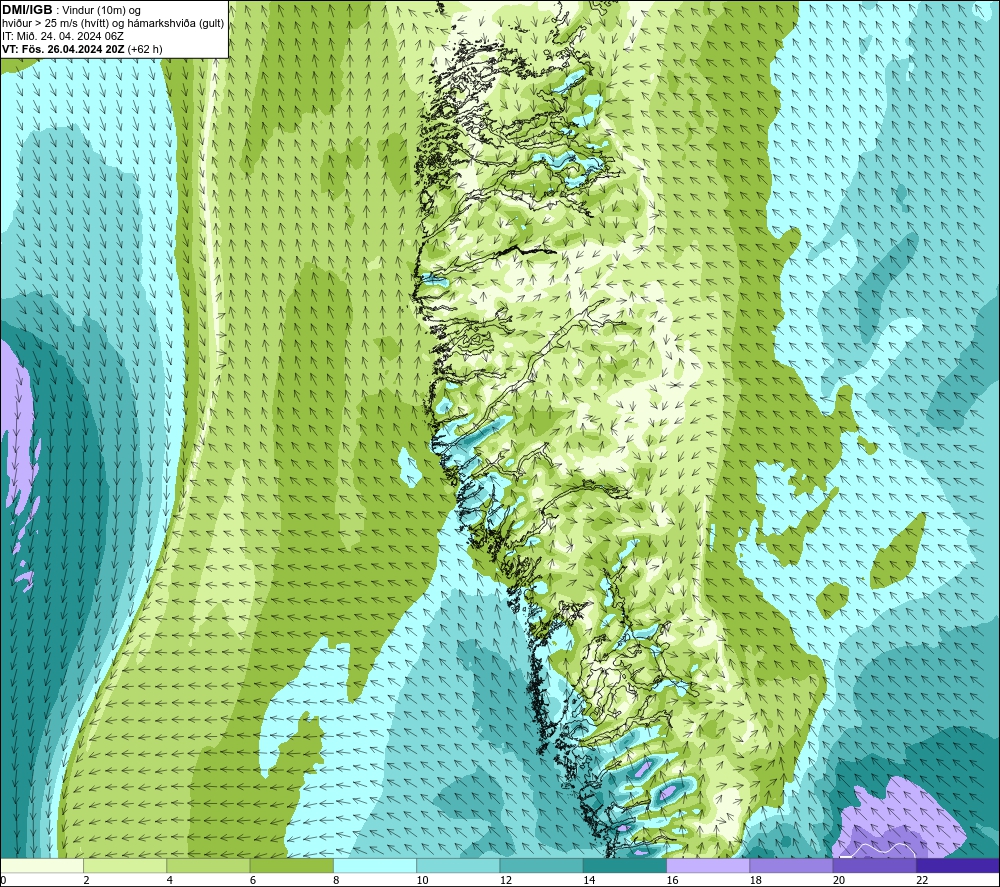Click the scale label '10'

tap(423, 880)
